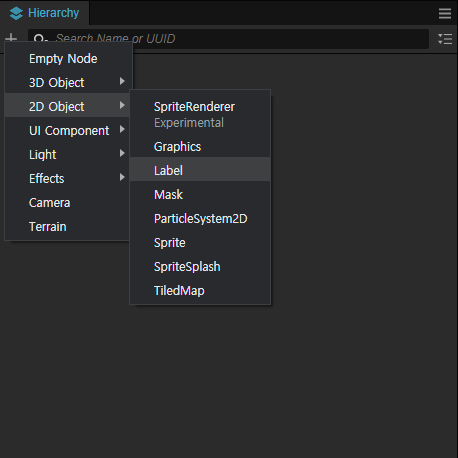Create a Camera node
The image size is (458, 458).
pyautogui.click(x=68, y=202)
